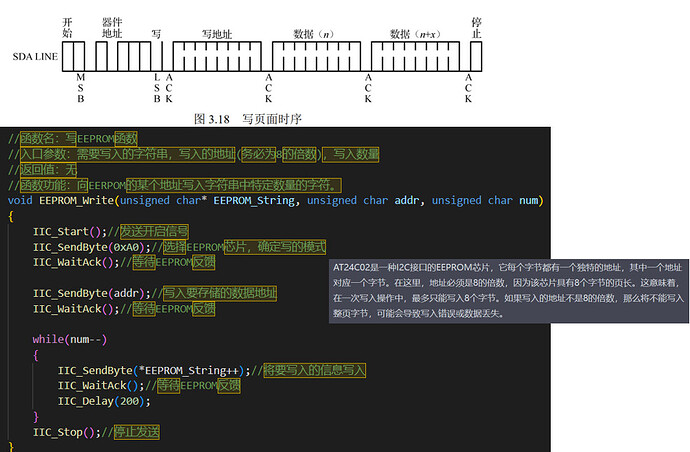Click the 停止 label at the diagram's end
Screen dimensions: 690x452
(x=476, y=28)
